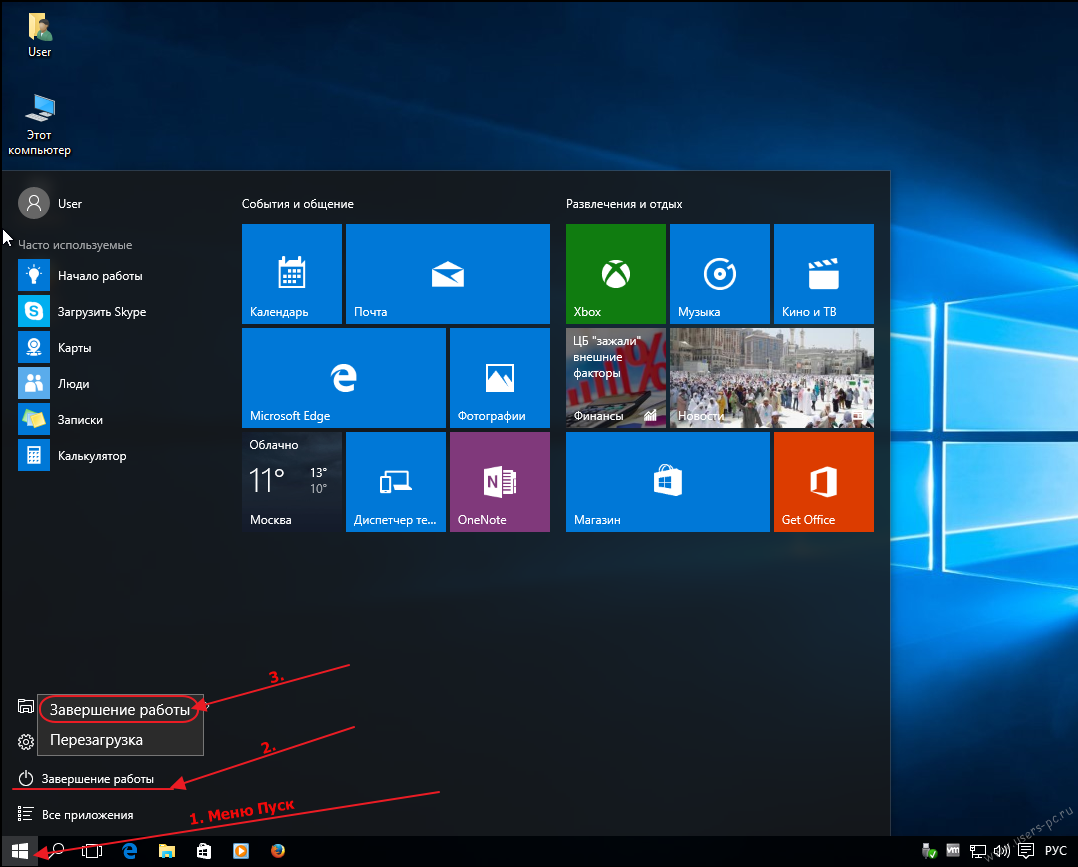1078x867 pixels.
Task: Open the network tray icon
Action: click(978, 851)
